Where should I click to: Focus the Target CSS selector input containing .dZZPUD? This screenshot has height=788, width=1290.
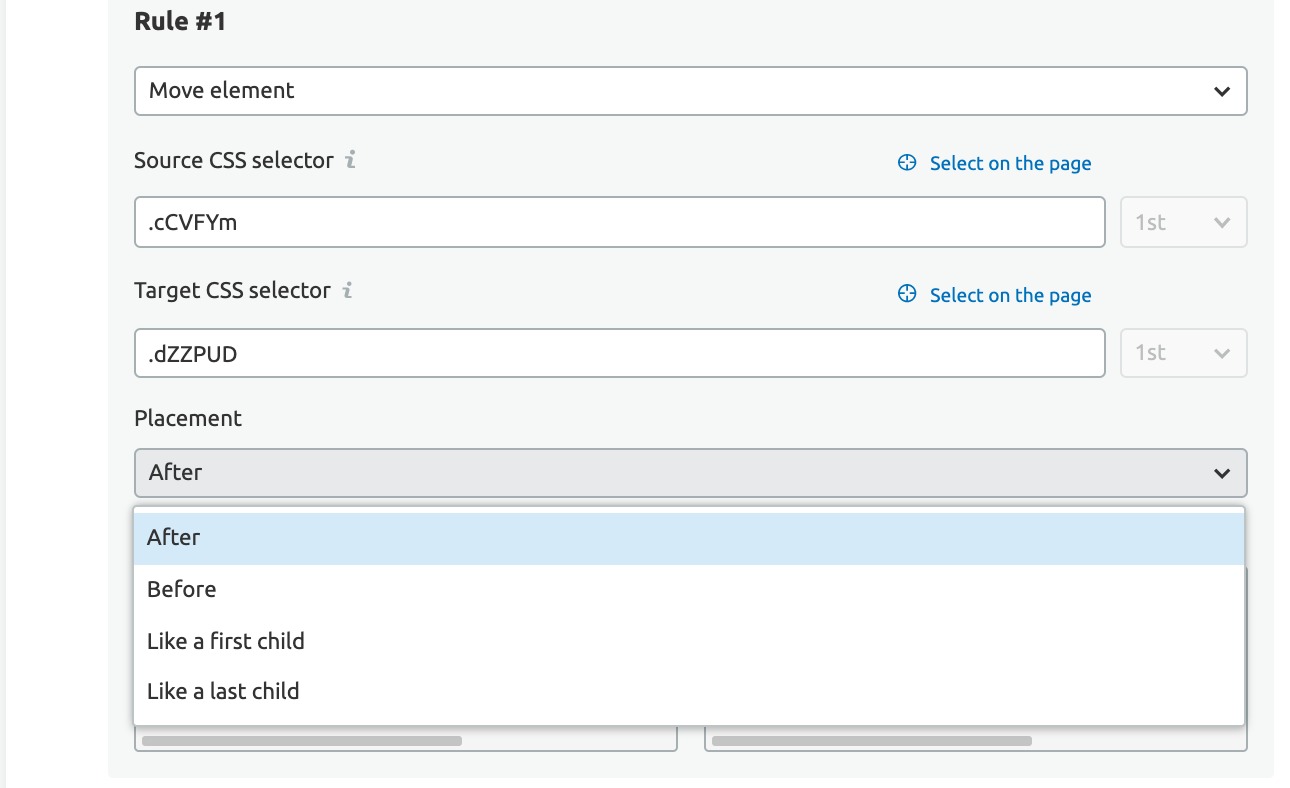click(x=619, y=353)
